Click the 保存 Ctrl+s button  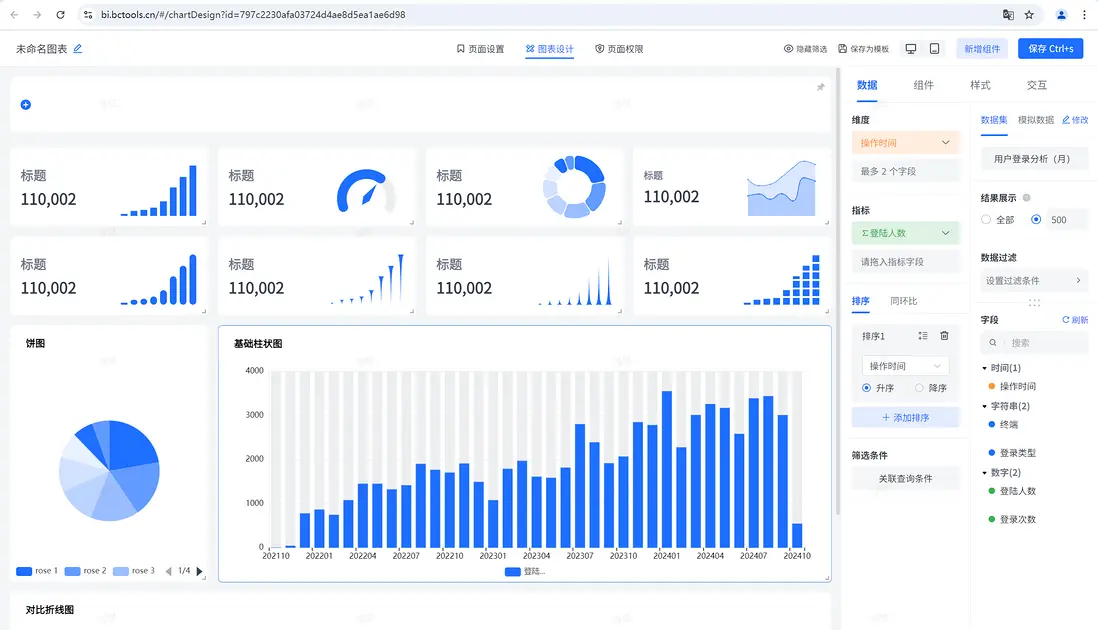pos(1050,48)
